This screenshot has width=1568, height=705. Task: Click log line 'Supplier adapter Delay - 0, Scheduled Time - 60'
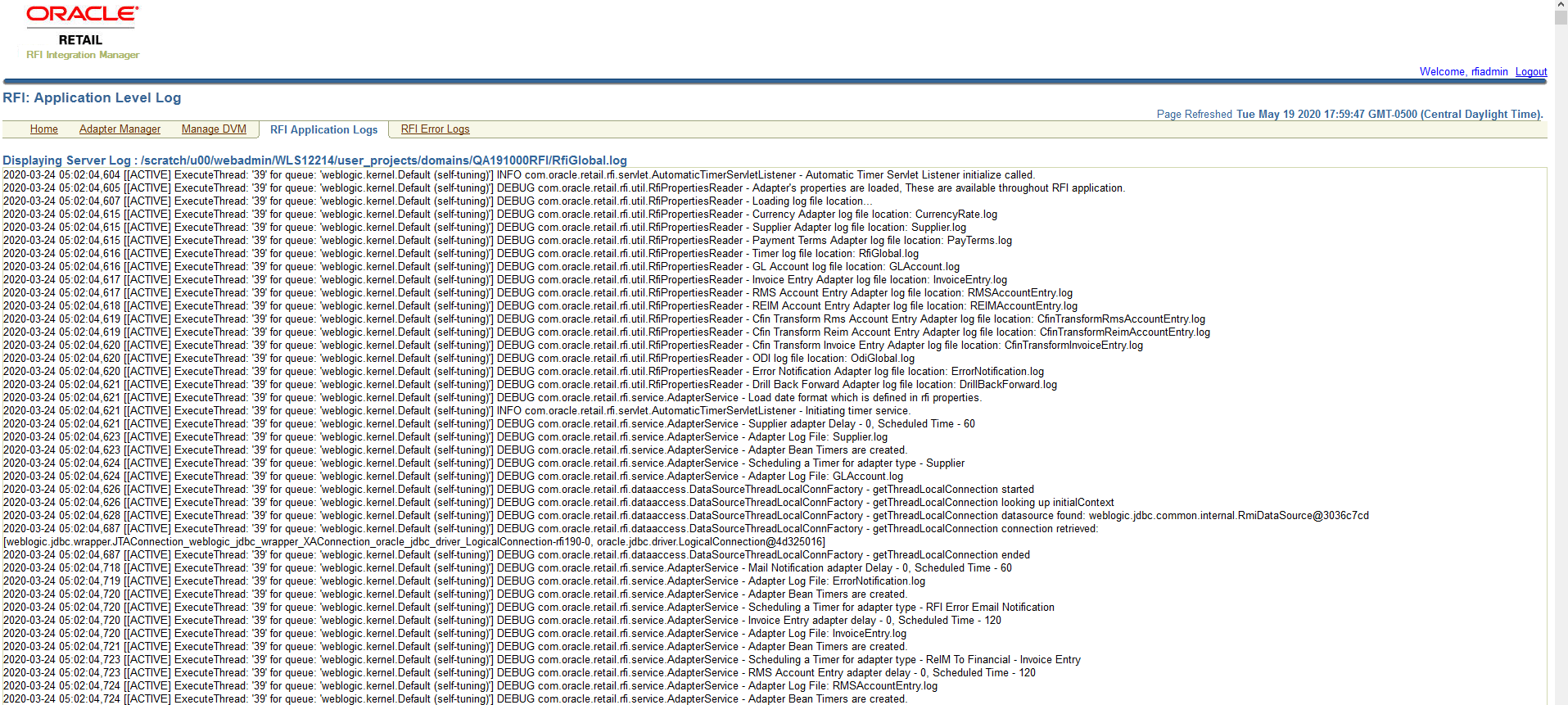pos(489,424)
